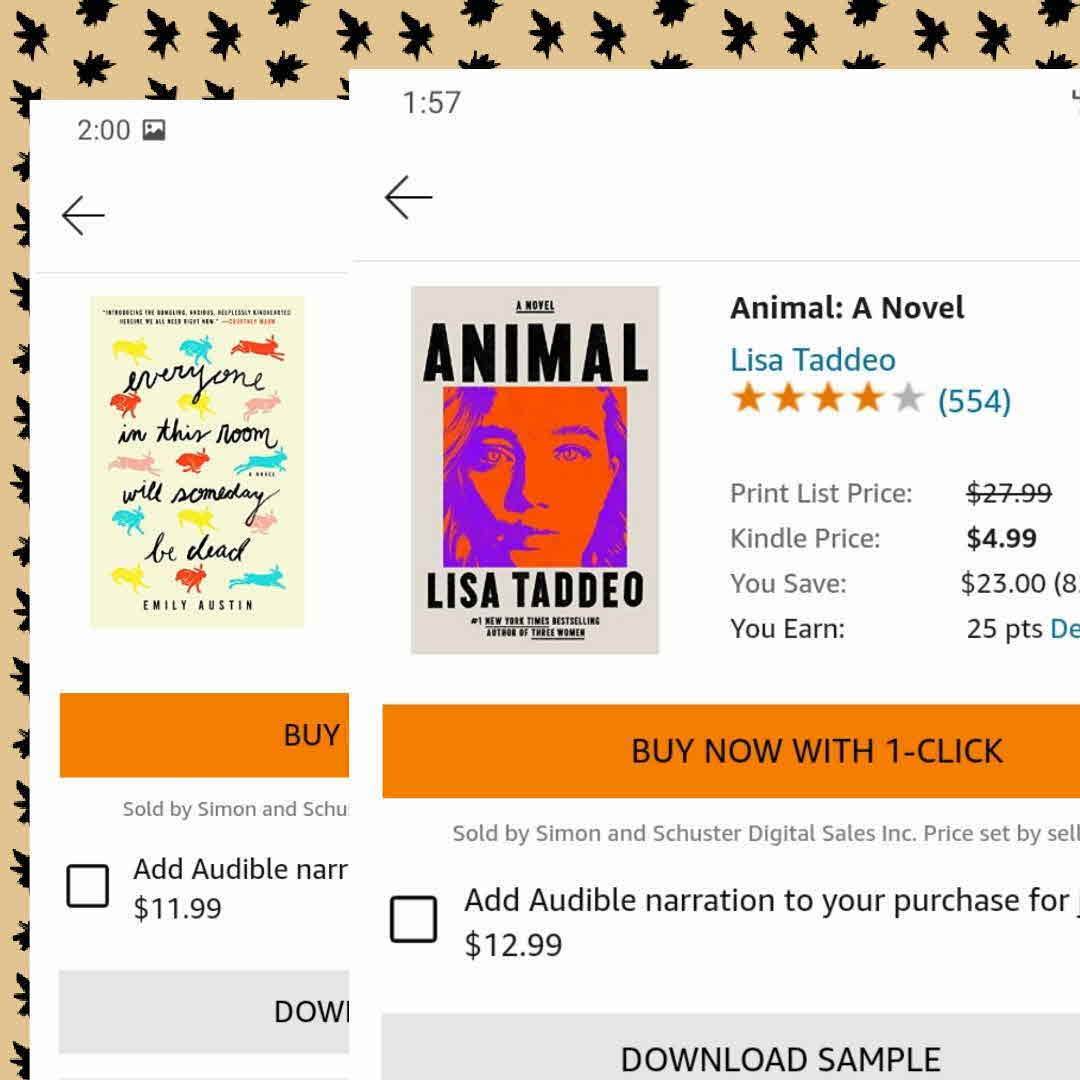Viewport: 1080px width, 1080px height.
Task: Tap the back arrow above the Animal cover
Action: coord(408,197)
